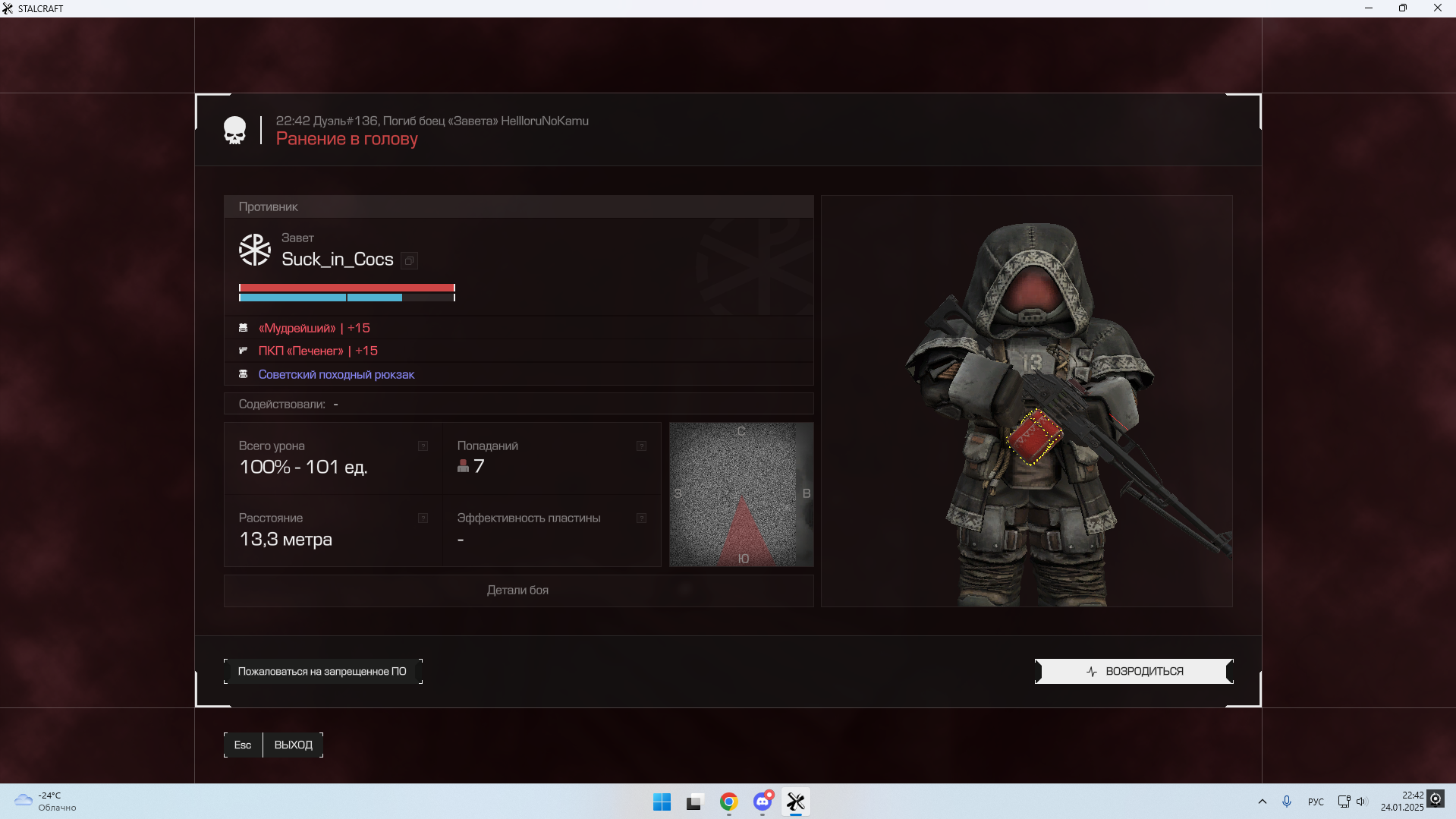Viewport: 1456px width, 819px height.
Task: Open the taskbar clock 22:42 24.01.2025
Action: [x=1402, y=802]
